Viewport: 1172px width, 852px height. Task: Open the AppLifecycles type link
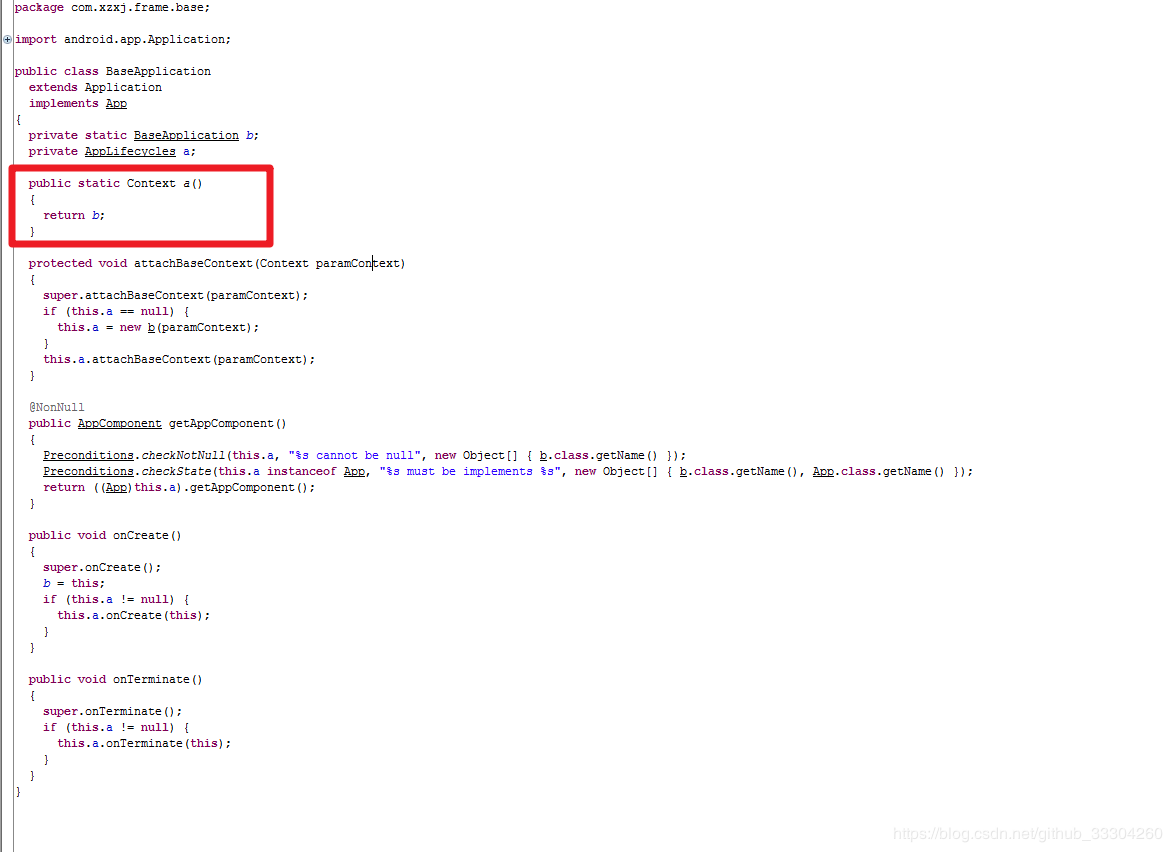(130, 151)
